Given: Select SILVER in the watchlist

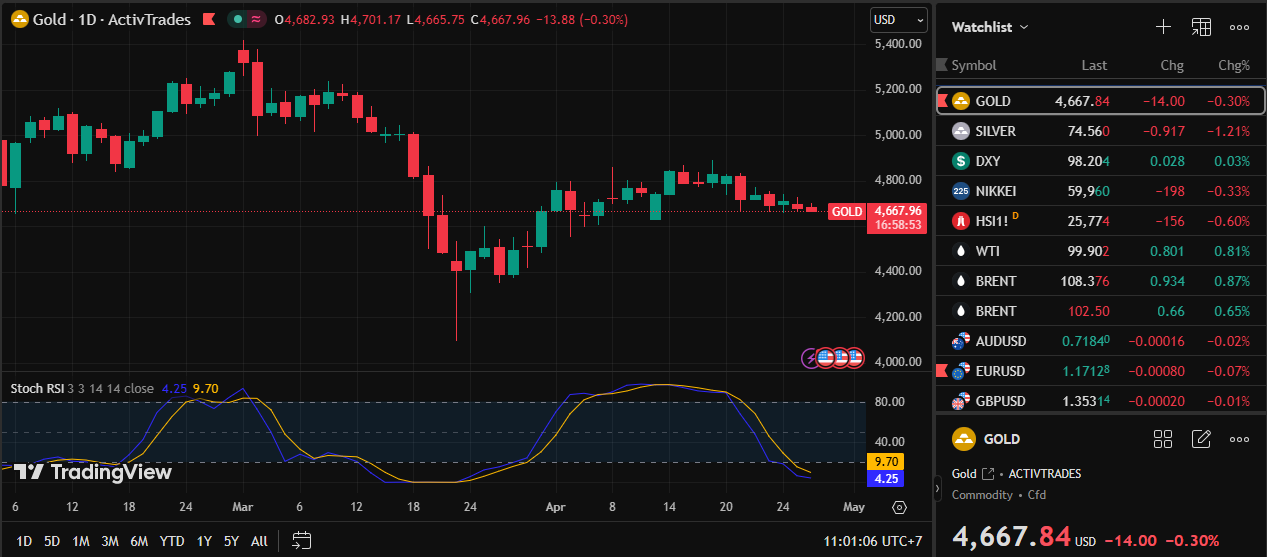Looking at the screenshot, I should click(995, 131).
